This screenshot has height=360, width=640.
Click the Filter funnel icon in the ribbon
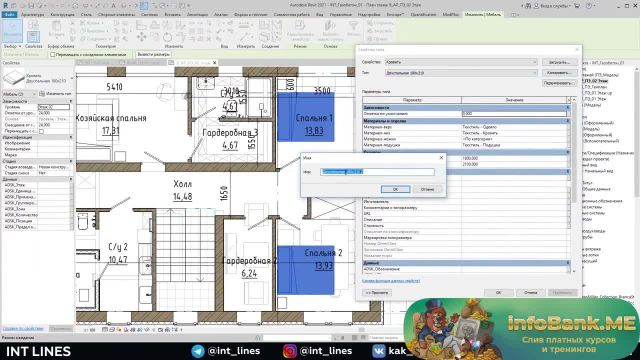tap(353, 27)
